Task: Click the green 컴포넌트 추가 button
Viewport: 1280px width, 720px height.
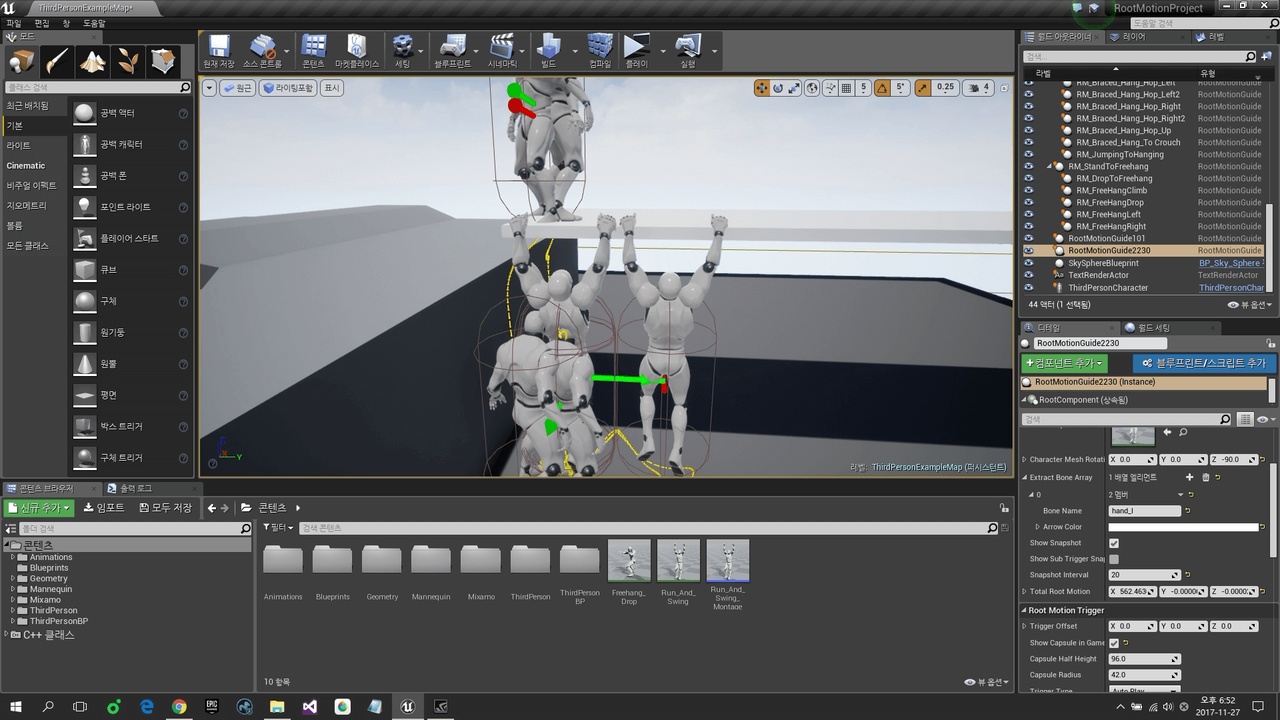Action: (x=1063, y=363)
